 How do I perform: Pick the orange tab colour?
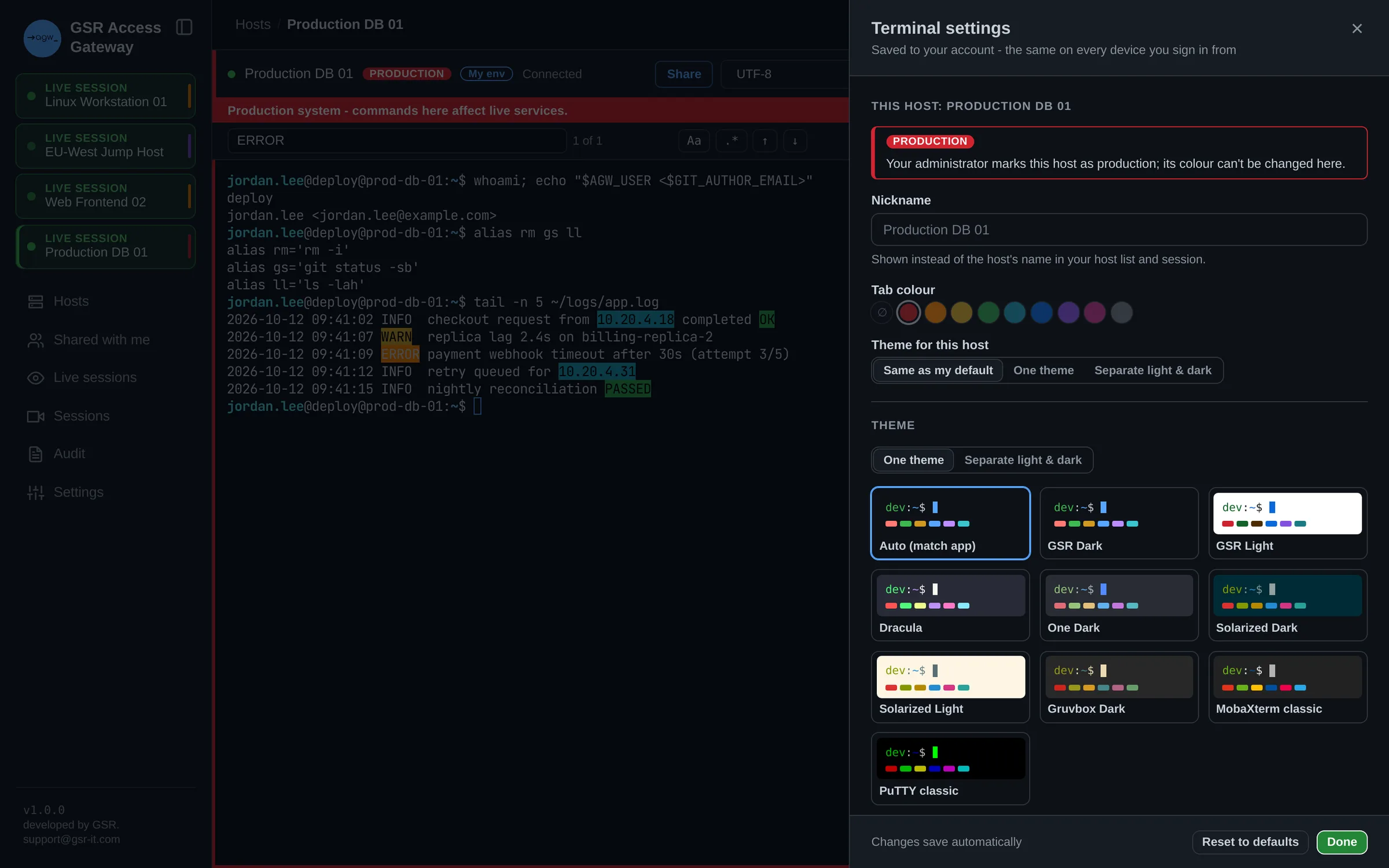point(935,312)
